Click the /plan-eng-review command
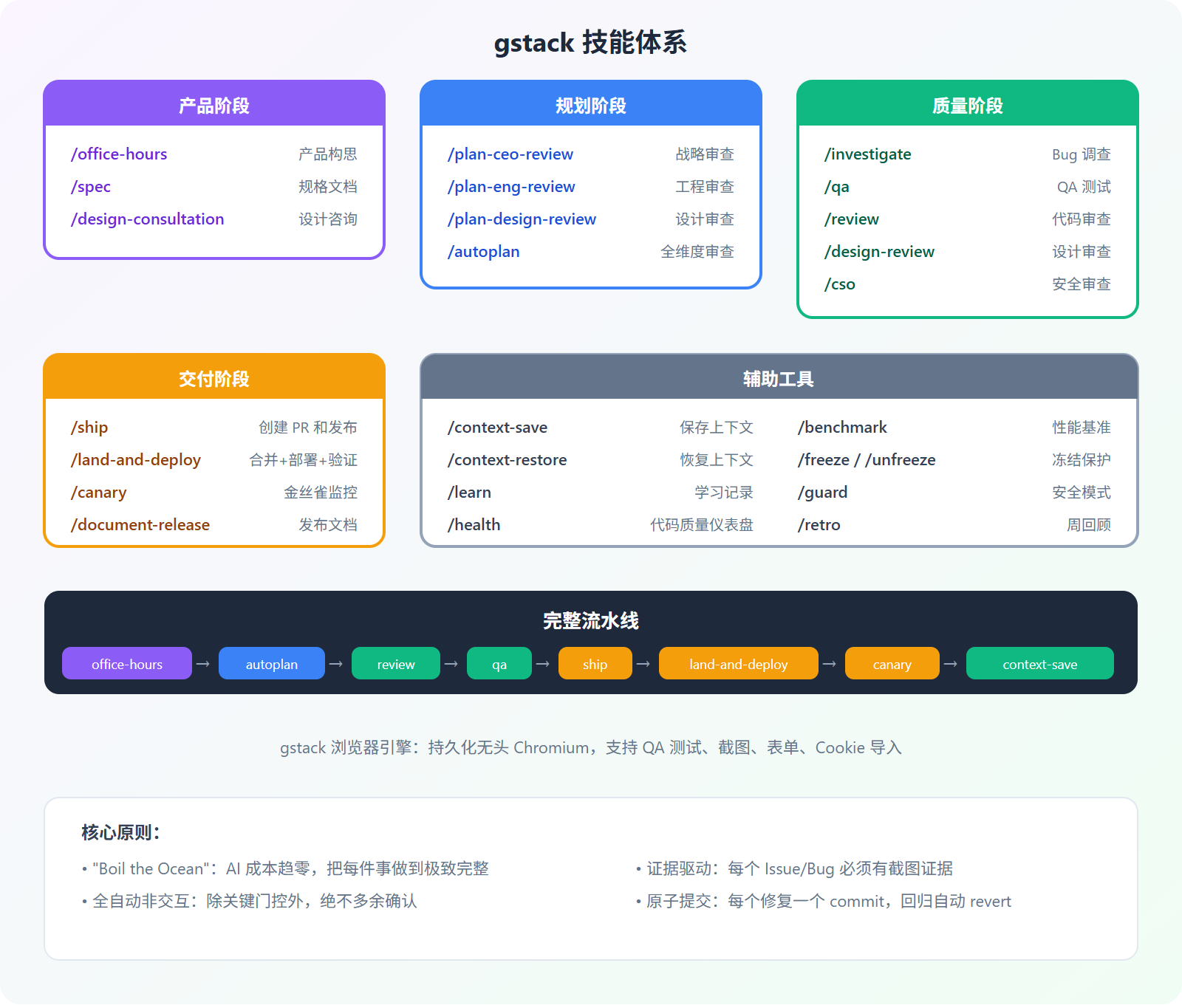1182x1008 pixels. 511,186
